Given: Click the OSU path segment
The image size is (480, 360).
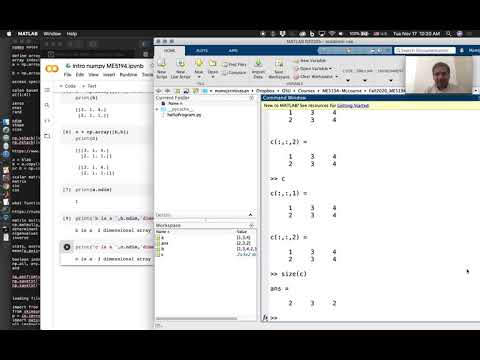Looking at the screenshot, I should click(286, 91).
